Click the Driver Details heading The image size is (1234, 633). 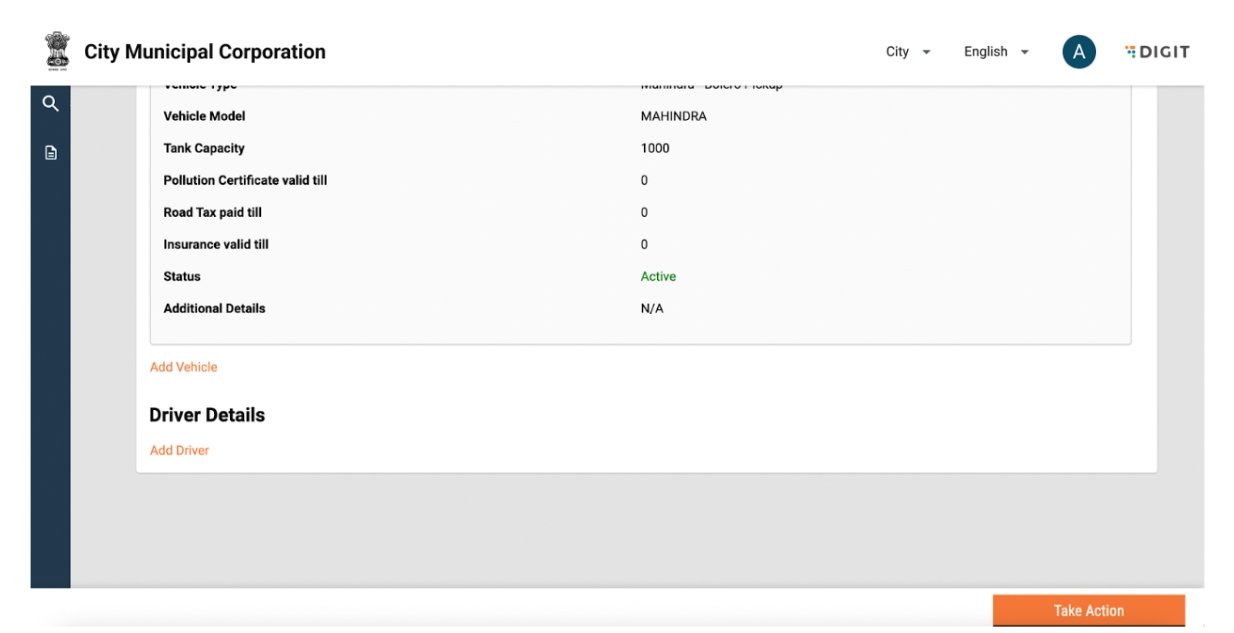point(207,415)
